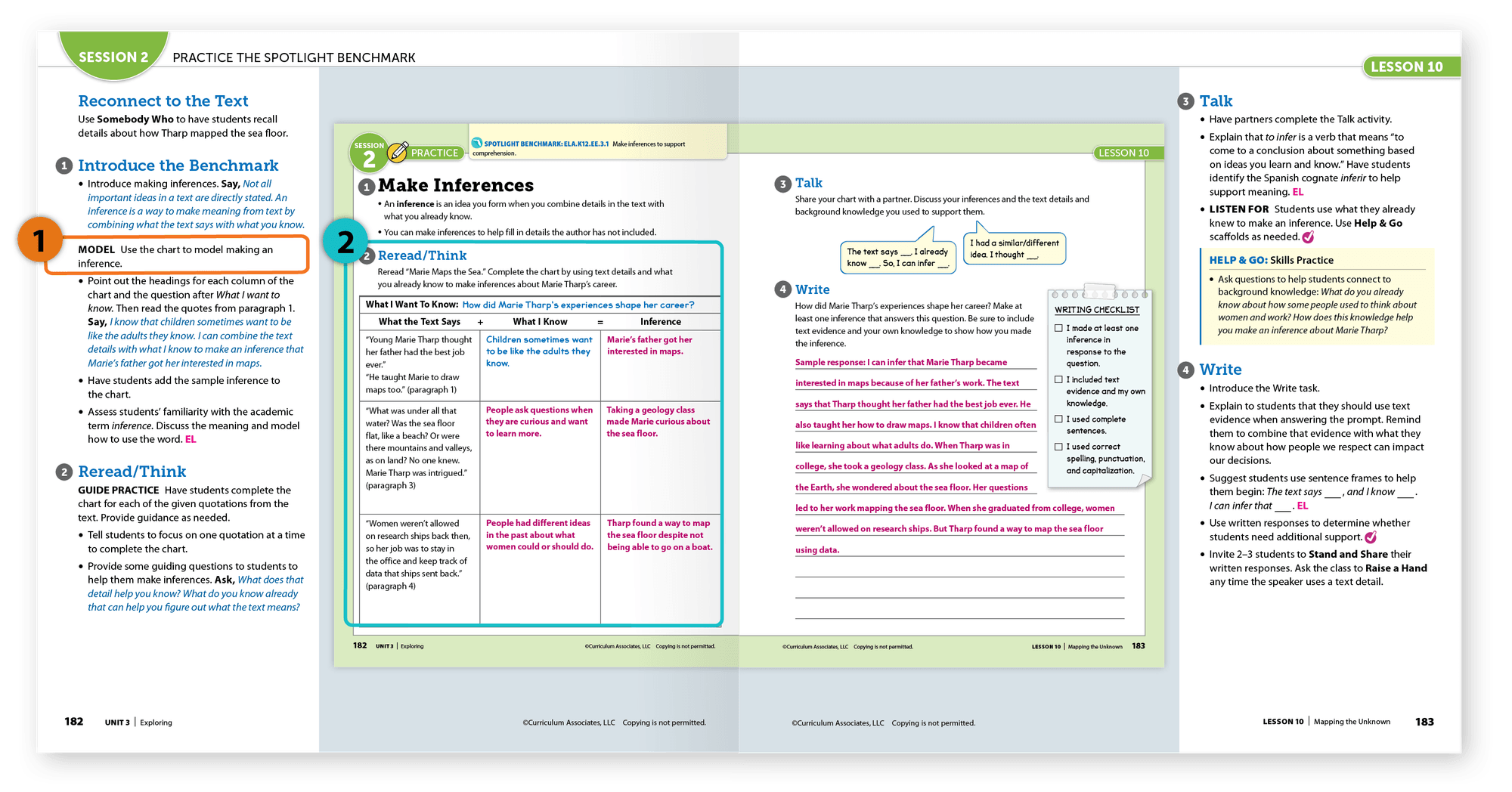This screenshot has width=1512, height=792.
Task: Click 'GUIDE PRACTICE' bold label
Action: 119,490
